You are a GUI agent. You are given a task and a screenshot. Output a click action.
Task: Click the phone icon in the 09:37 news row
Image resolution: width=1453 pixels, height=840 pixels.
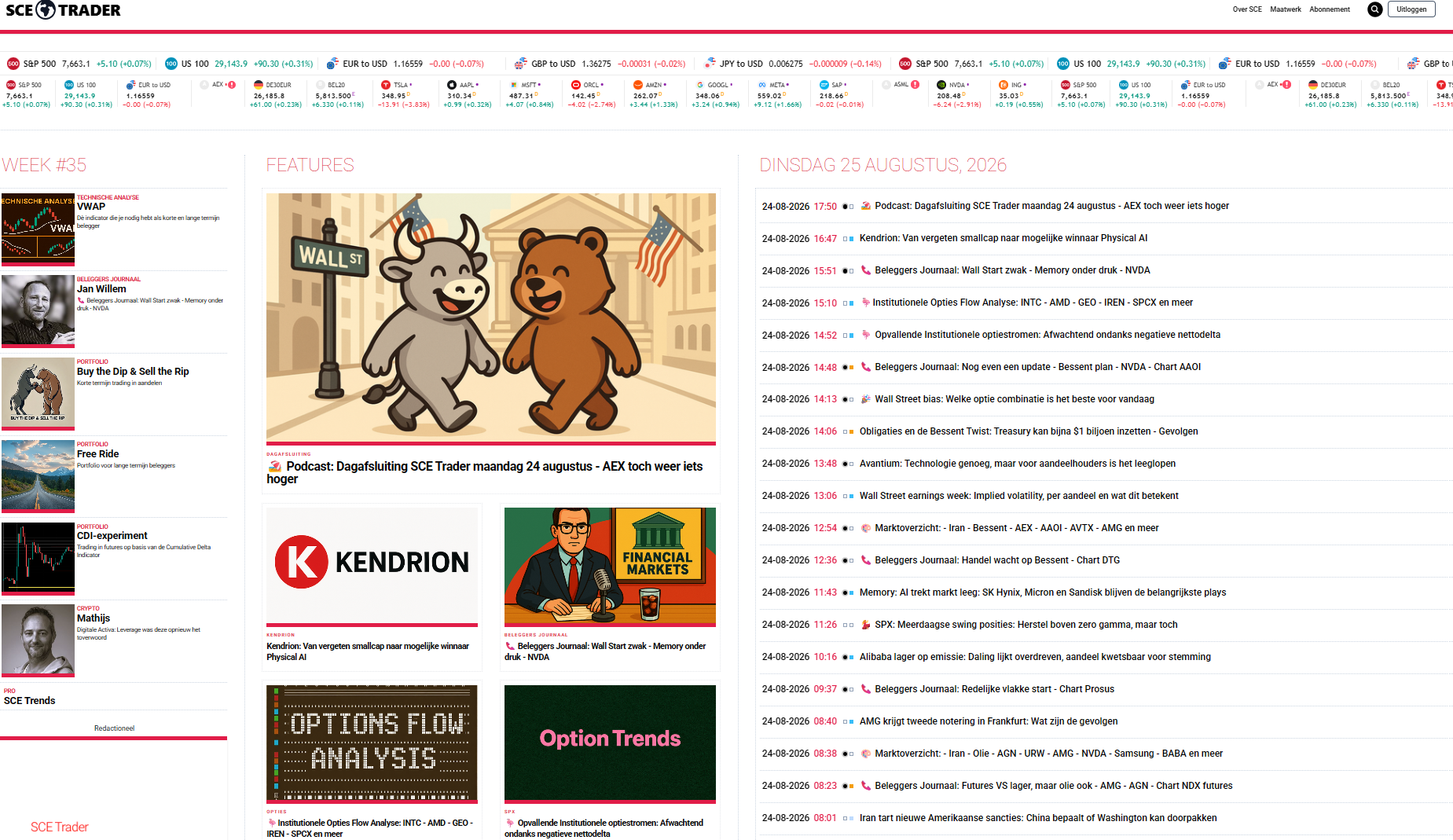pos(866,689)
